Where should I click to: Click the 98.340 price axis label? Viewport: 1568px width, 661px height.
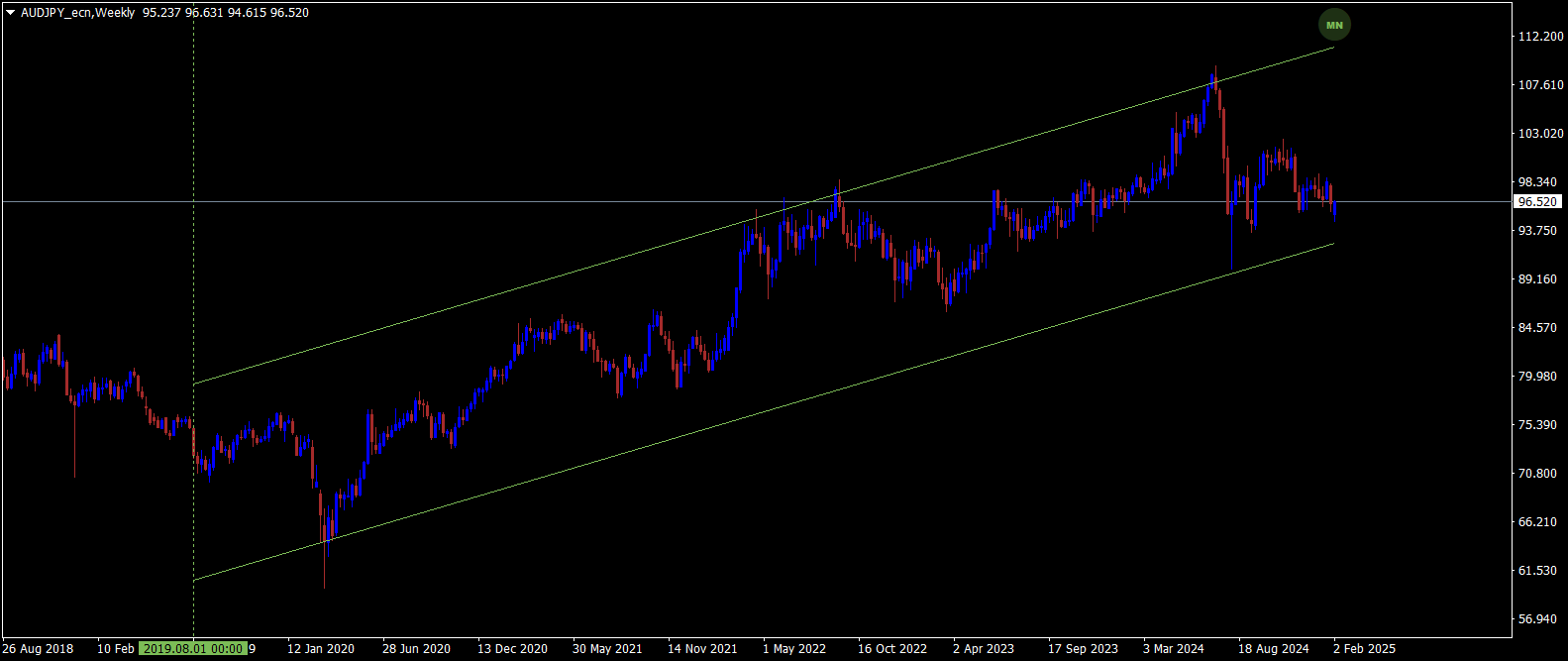point(1538,182)
